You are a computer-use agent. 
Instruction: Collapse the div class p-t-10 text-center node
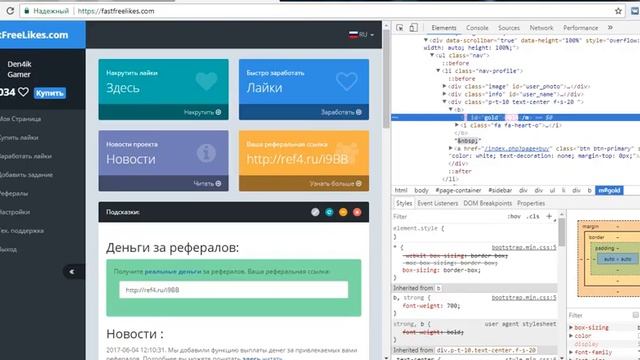[444, 102]
